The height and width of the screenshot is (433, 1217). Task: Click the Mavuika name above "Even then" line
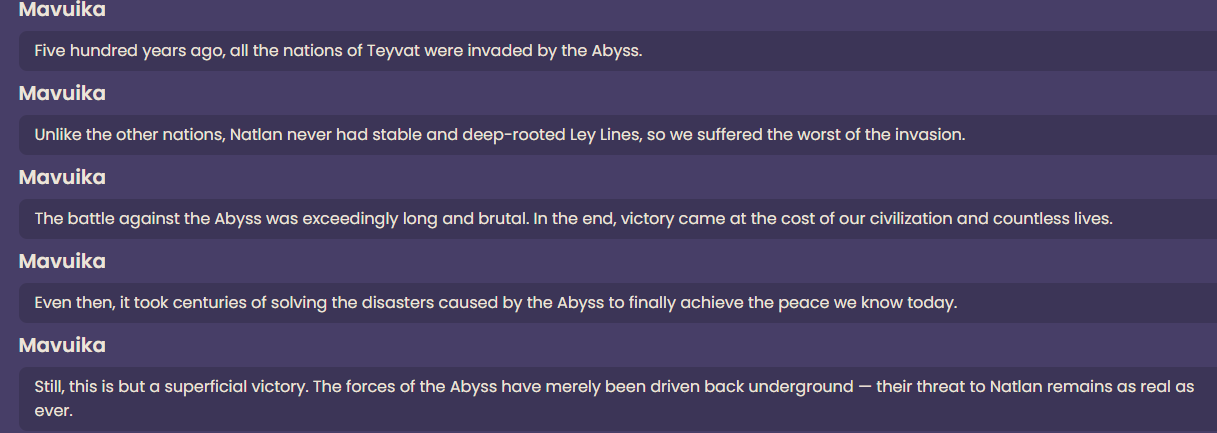click(x=62, y=261)
